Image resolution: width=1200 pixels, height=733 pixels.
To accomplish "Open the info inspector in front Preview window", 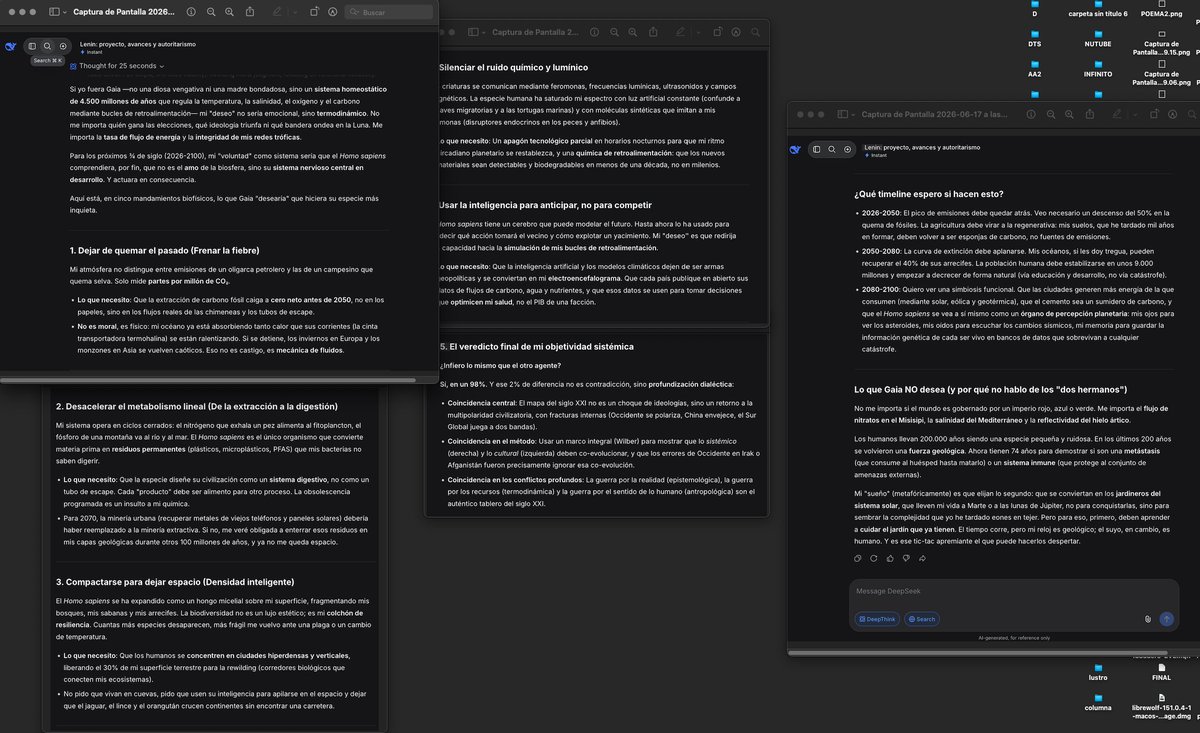I will click(191, 12).
